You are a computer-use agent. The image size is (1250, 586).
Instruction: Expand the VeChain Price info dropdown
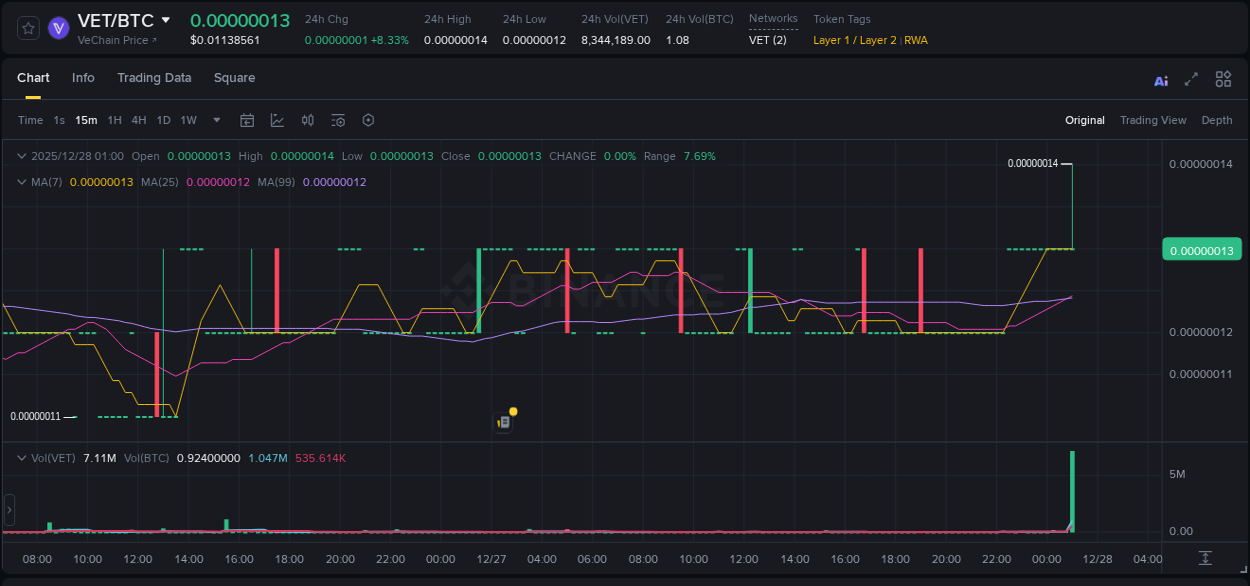click(x=113, y=41)
